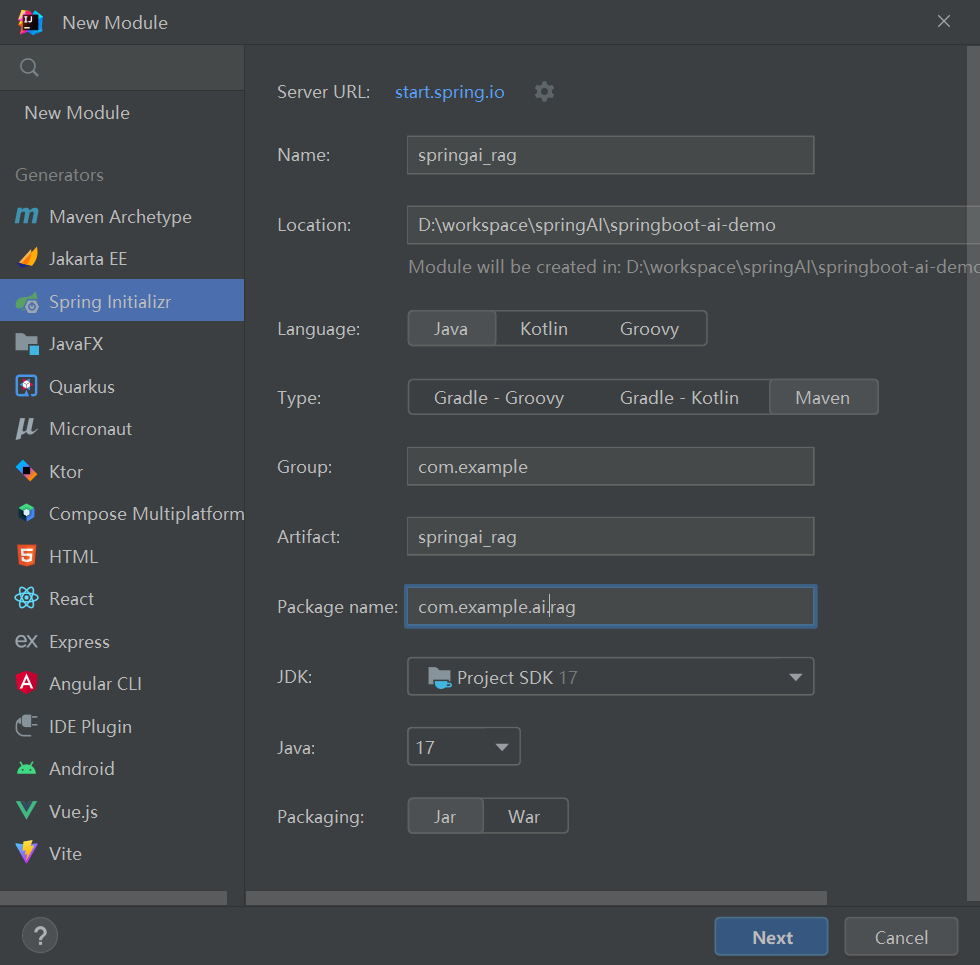This screenshot has width=980, height=965.
Task: Select Groovy language option
Action: (x=649, y=329)
